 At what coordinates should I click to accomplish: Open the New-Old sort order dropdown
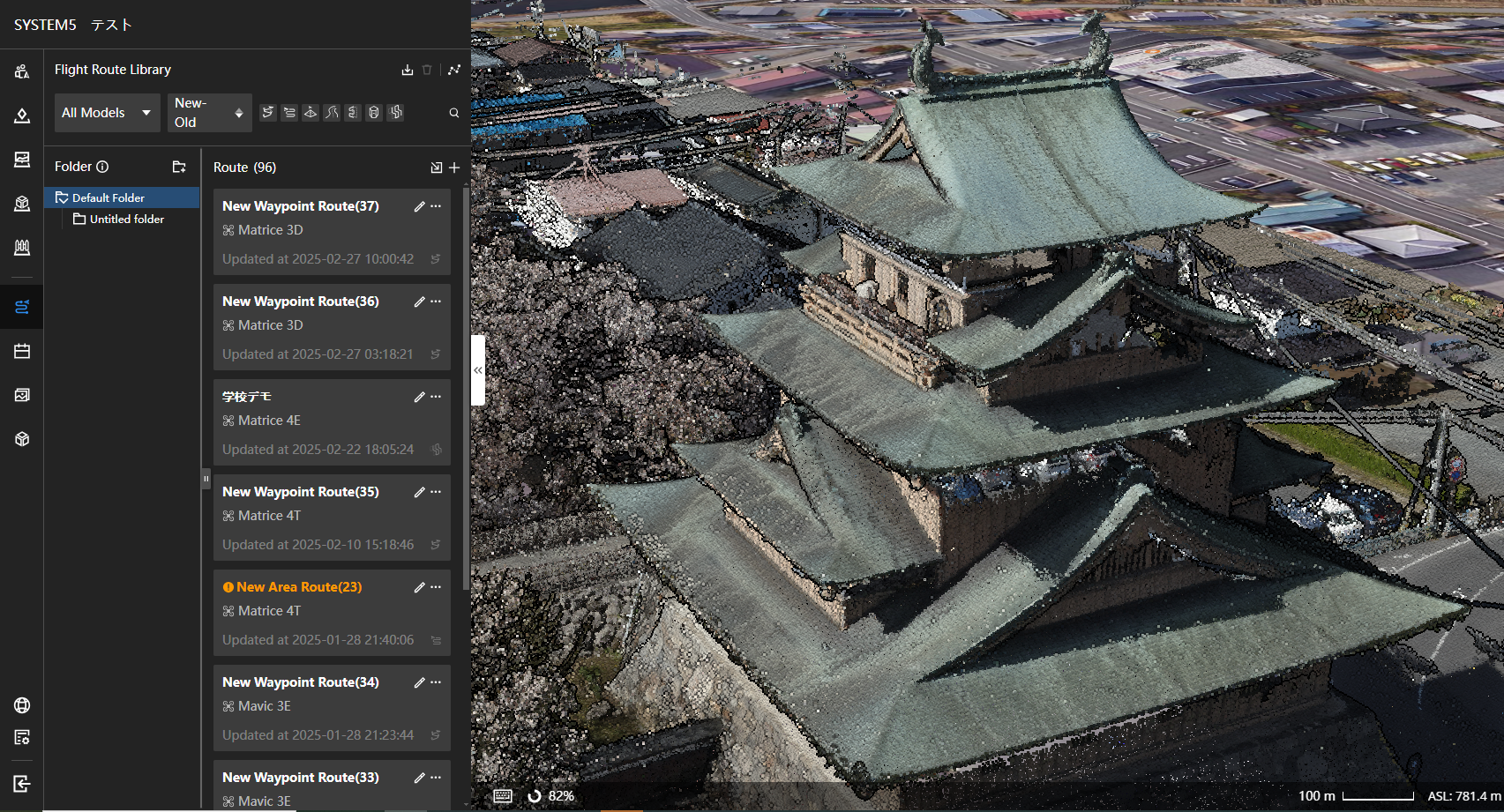[x=209, y=113]
